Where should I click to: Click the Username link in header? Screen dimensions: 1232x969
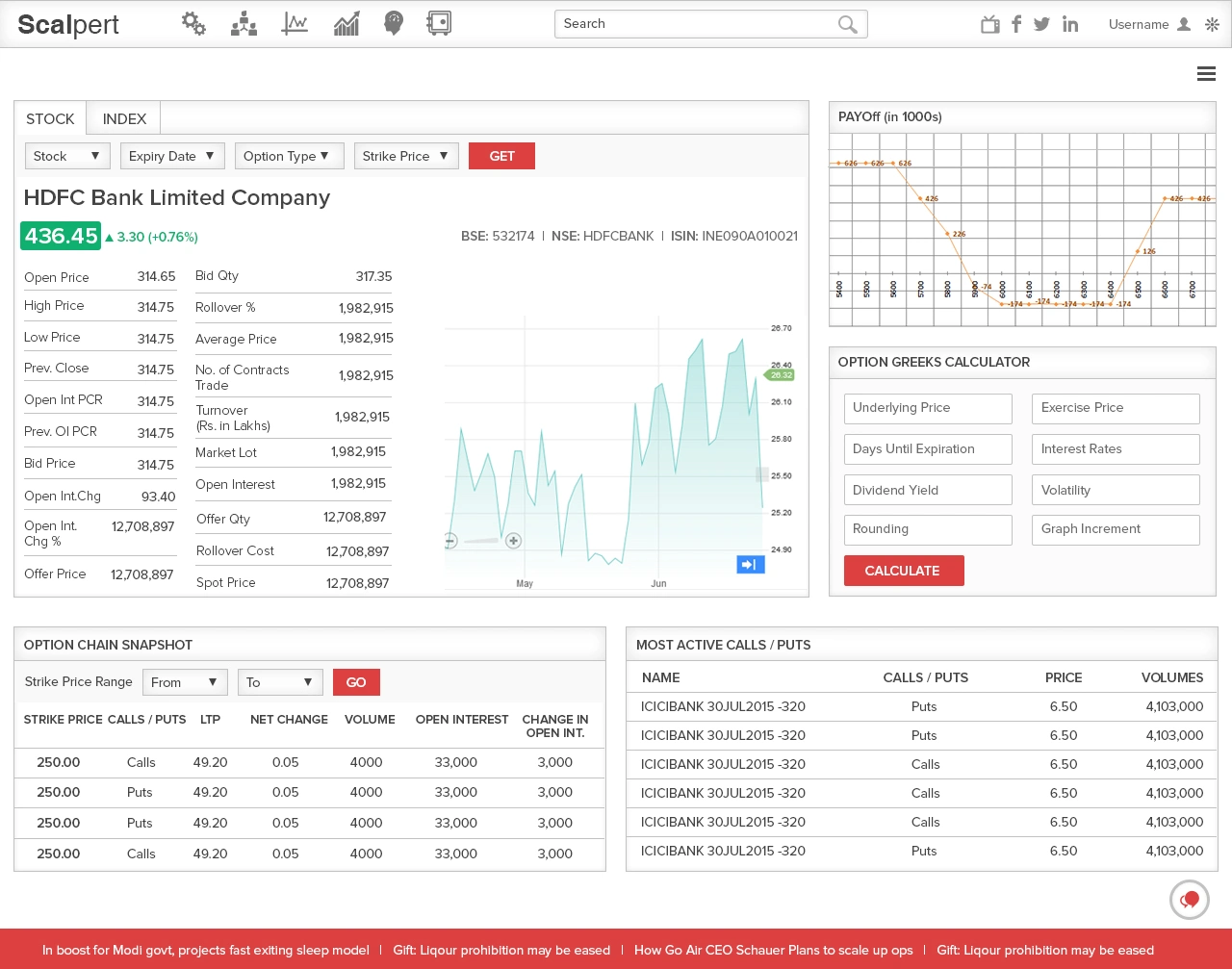(1139, 24)
